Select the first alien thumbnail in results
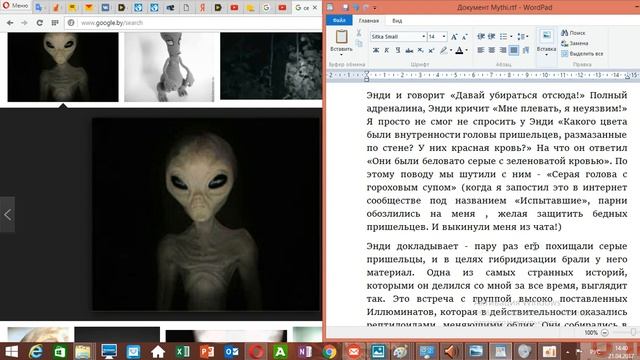640x360 pixels. point(63,67)
